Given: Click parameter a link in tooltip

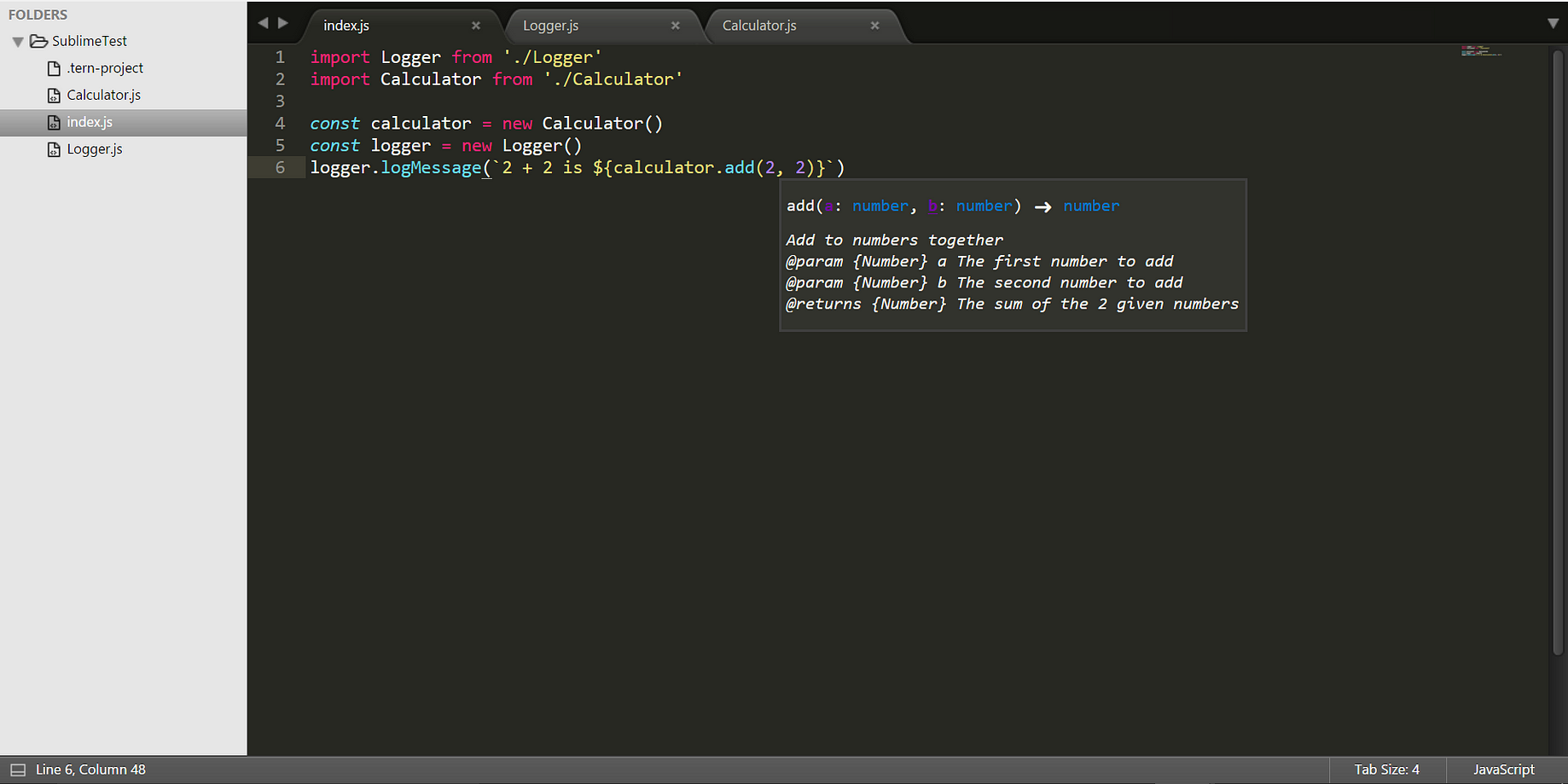Looking at the screenshot, I should click(828, 206).
